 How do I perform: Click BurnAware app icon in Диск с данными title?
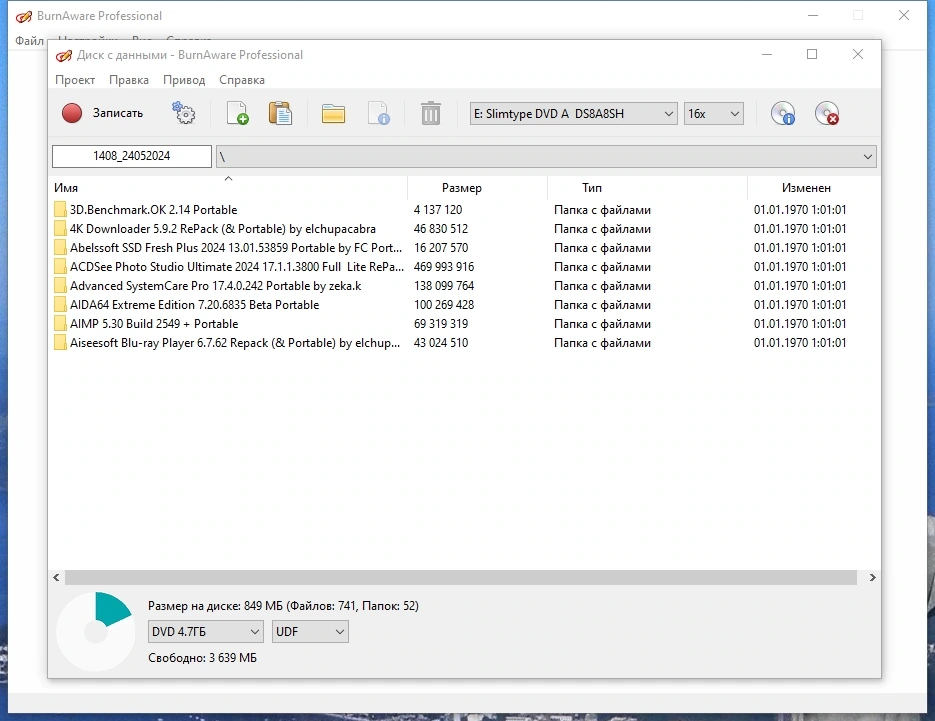63,55
